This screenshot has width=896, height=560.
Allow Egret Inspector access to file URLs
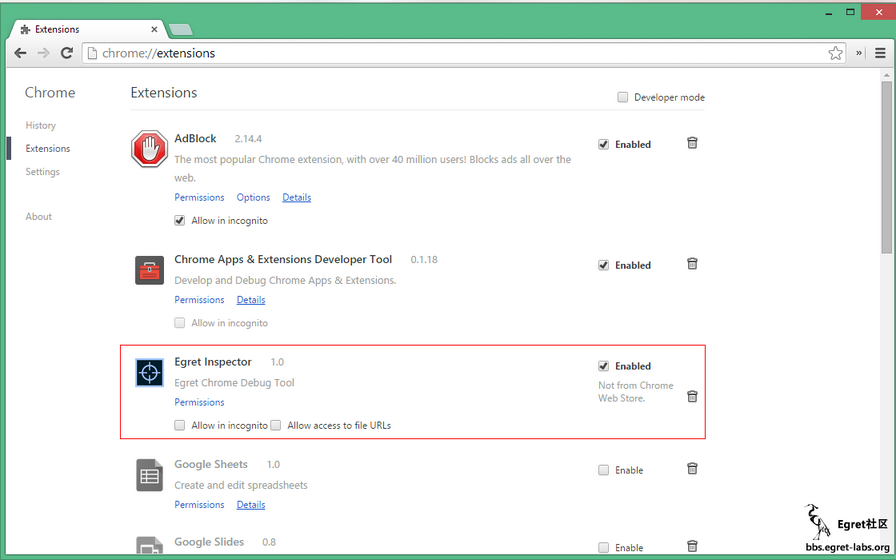click(x=276, y=425)
